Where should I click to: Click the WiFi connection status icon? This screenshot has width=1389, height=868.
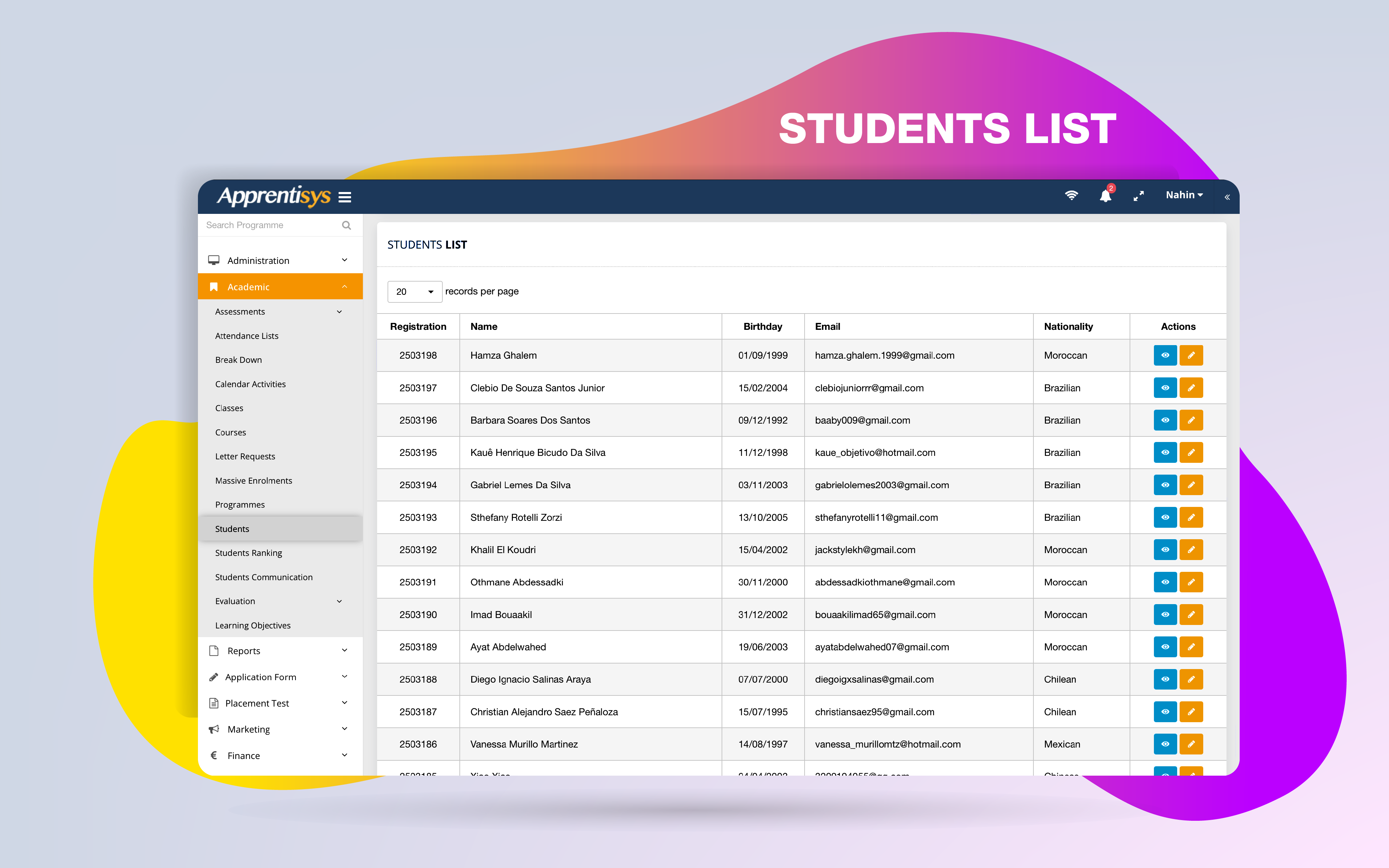pyautogui.click(x=1071, y=195)
